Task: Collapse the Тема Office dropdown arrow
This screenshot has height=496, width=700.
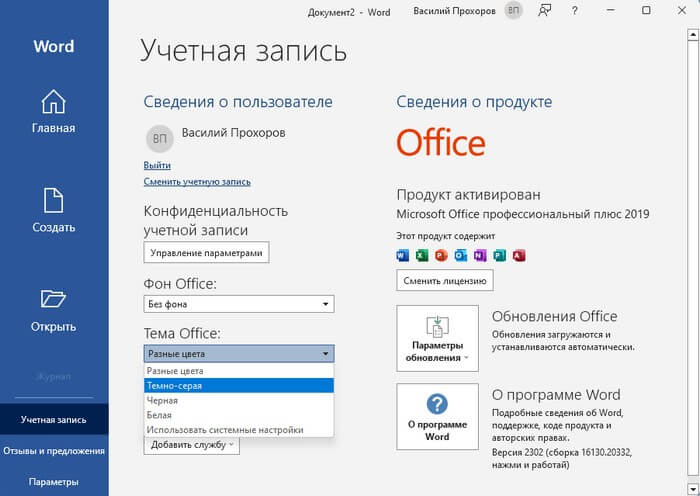Action: click(x=326, y=354)
